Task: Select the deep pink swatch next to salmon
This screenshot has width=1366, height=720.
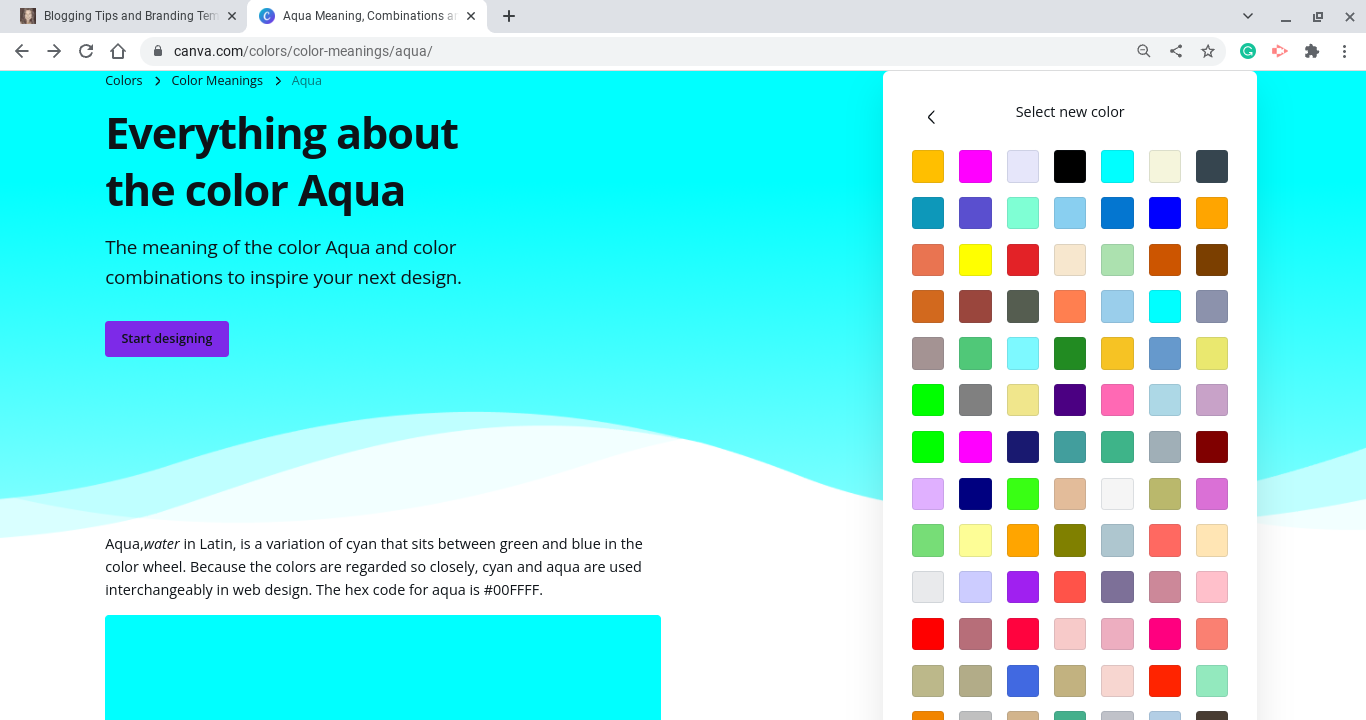Action: (1165, 634)
